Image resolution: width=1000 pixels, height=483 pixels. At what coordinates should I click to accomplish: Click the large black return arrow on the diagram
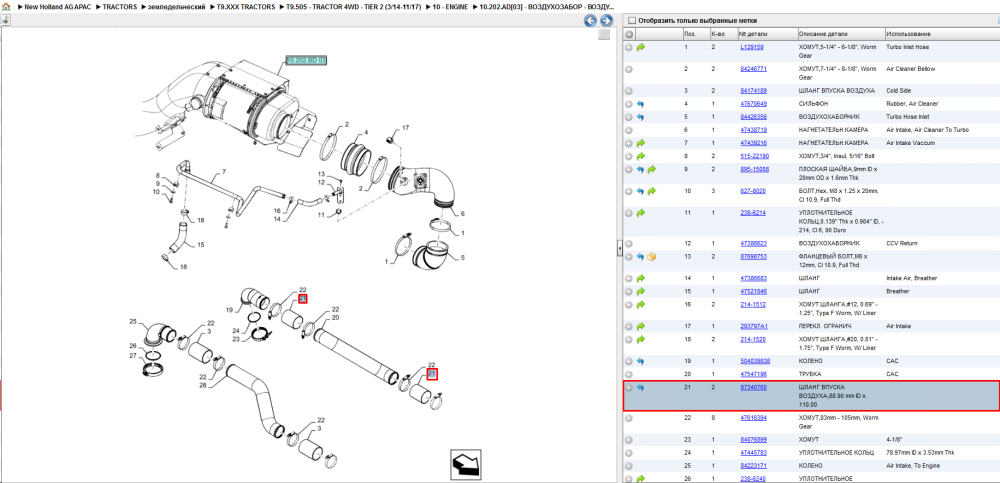466,463
